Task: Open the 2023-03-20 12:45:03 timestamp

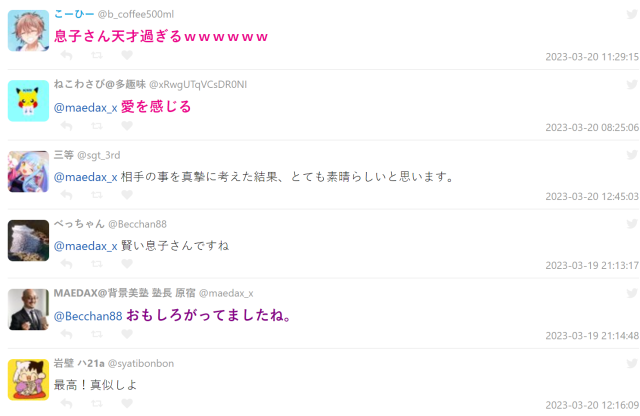Action: 592,197
